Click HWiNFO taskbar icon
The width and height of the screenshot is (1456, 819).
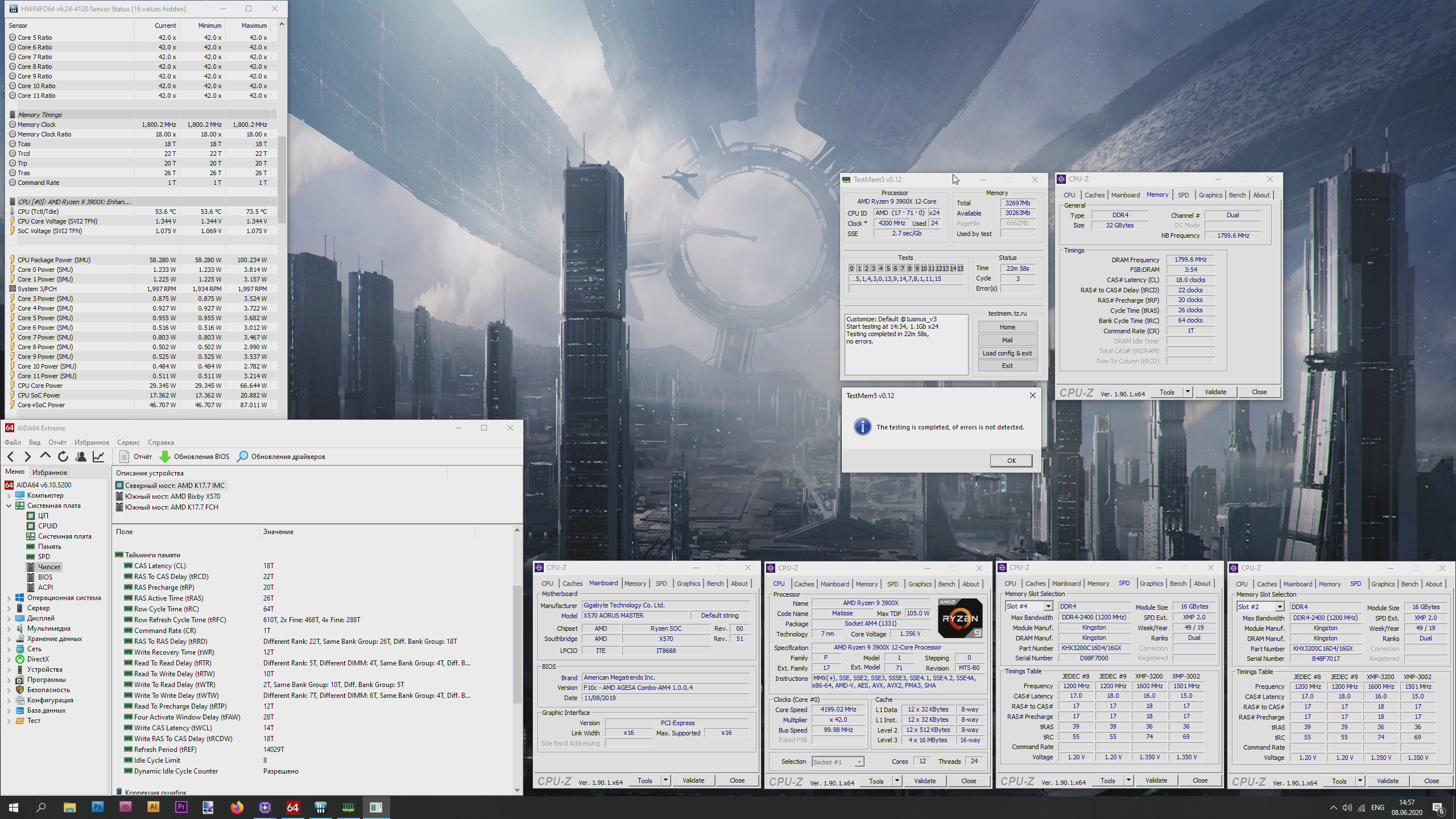pyautogui.click(x=320, y=806)
